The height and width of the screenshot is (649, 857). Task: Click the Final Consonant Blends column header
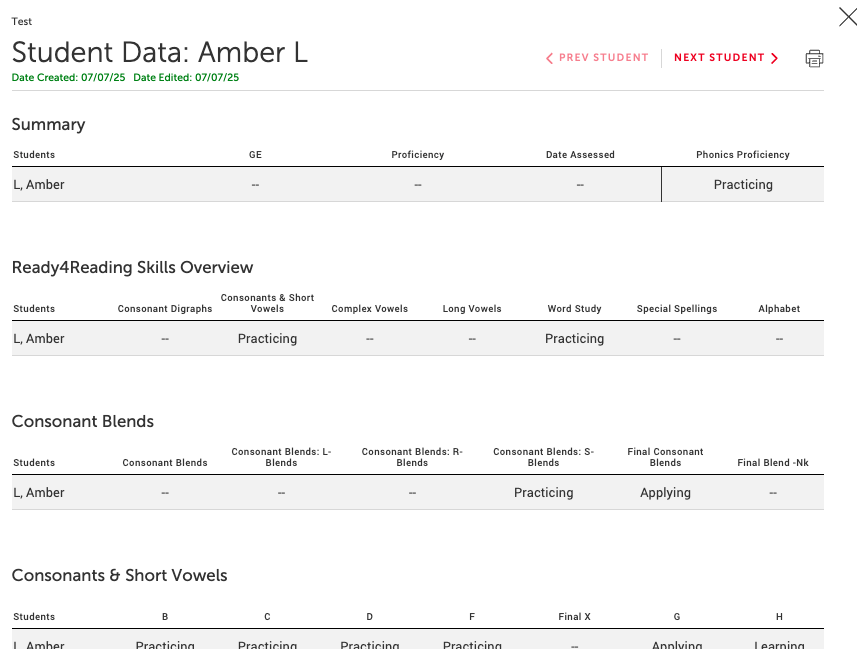(665, 457)
